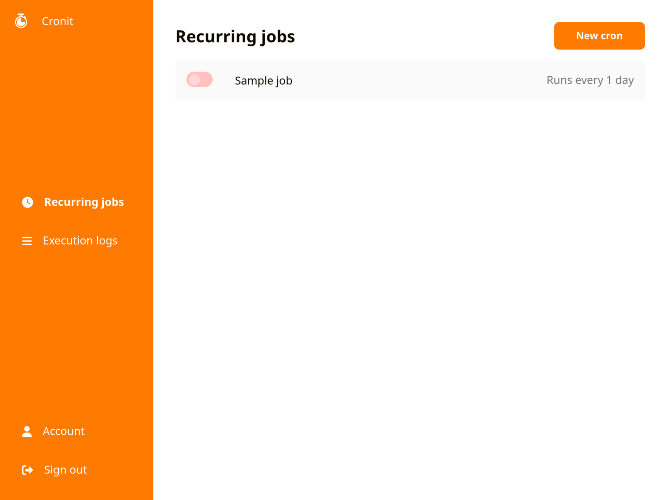Open the Account page label
The height and width of the screenshot is (500, 667).
tap(63, 432)
